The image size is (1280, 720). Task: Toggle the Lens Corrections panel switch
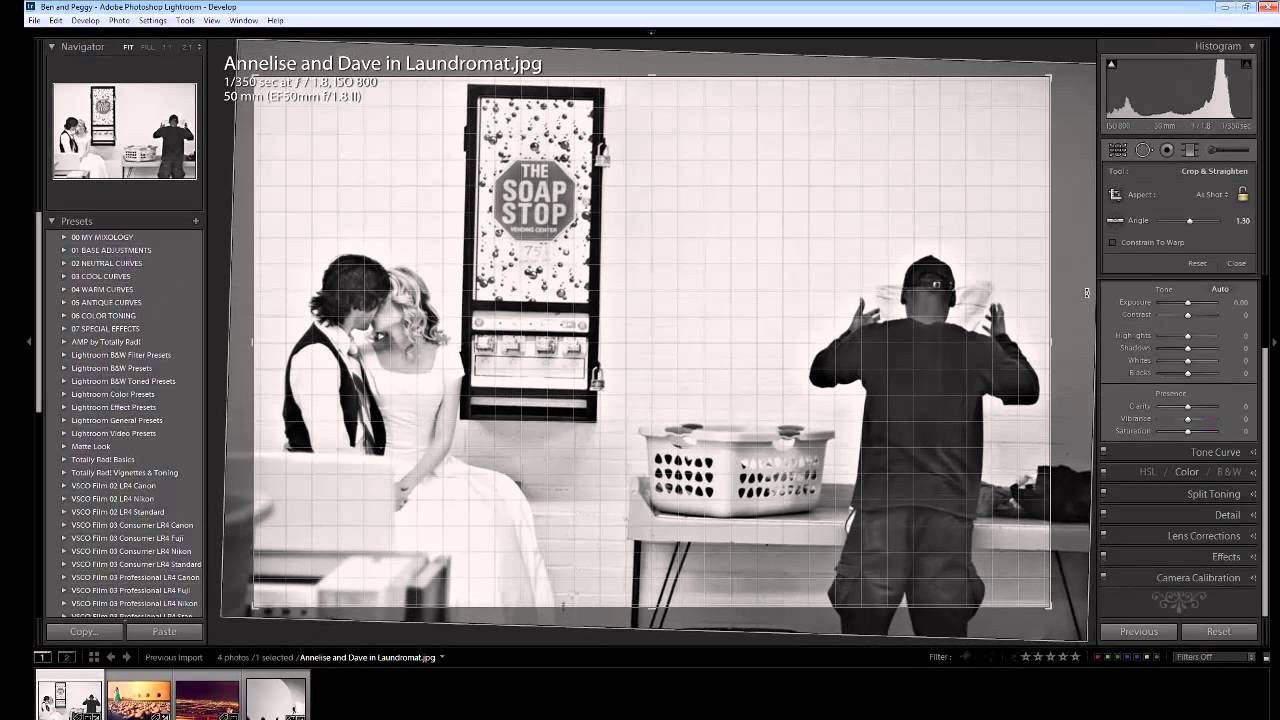[x=1104, y=536]
